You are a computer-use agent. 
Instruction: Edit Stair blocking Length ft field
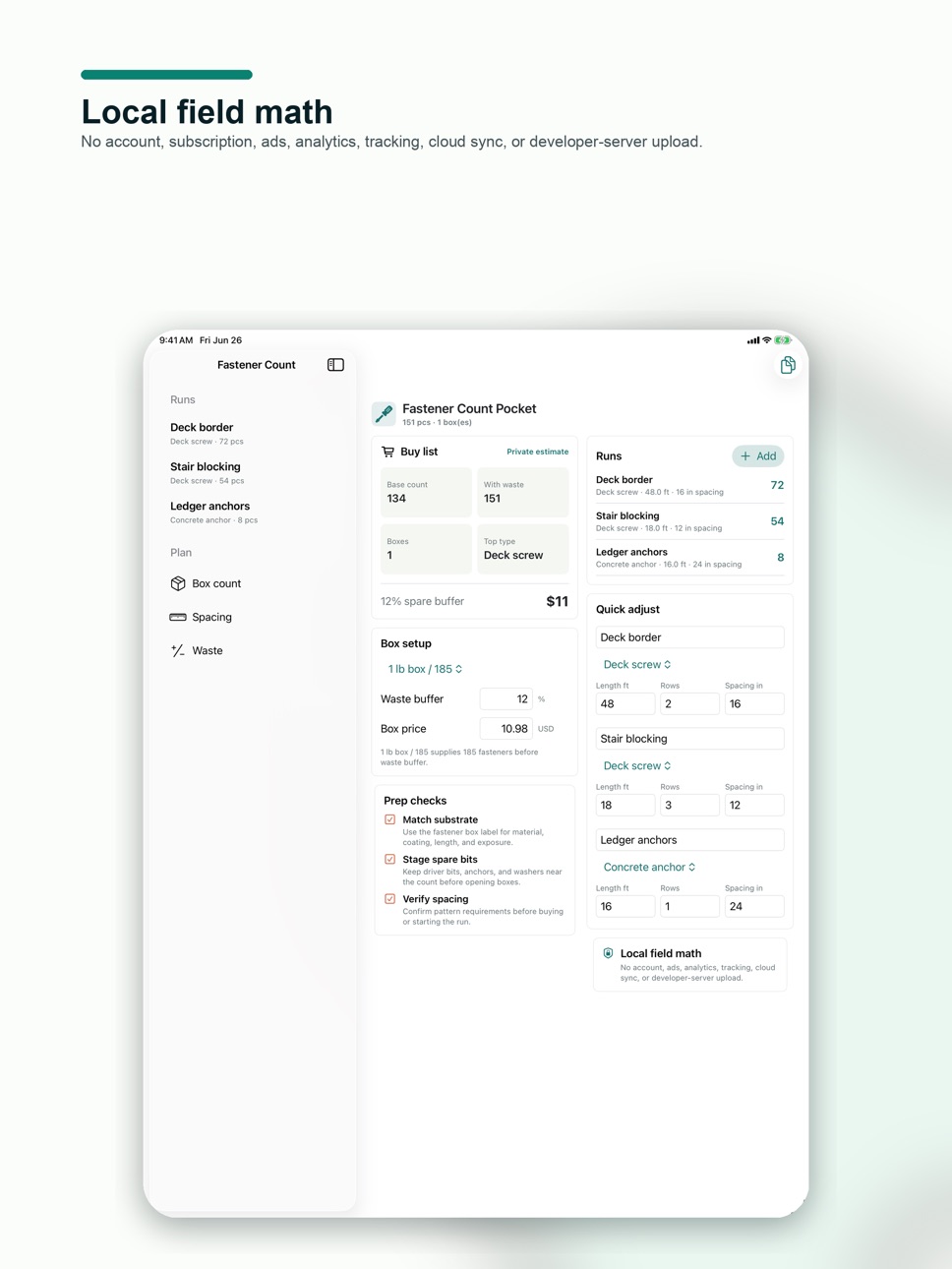[x=625, y=805]
